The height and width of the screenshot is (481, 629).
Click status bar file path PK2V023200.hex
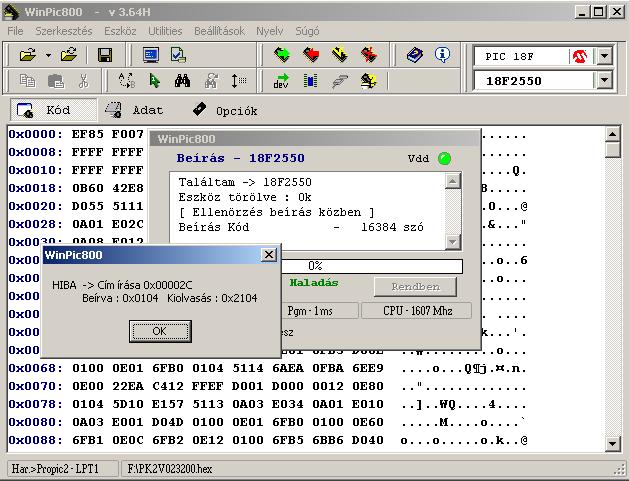[x=169, y=469]
